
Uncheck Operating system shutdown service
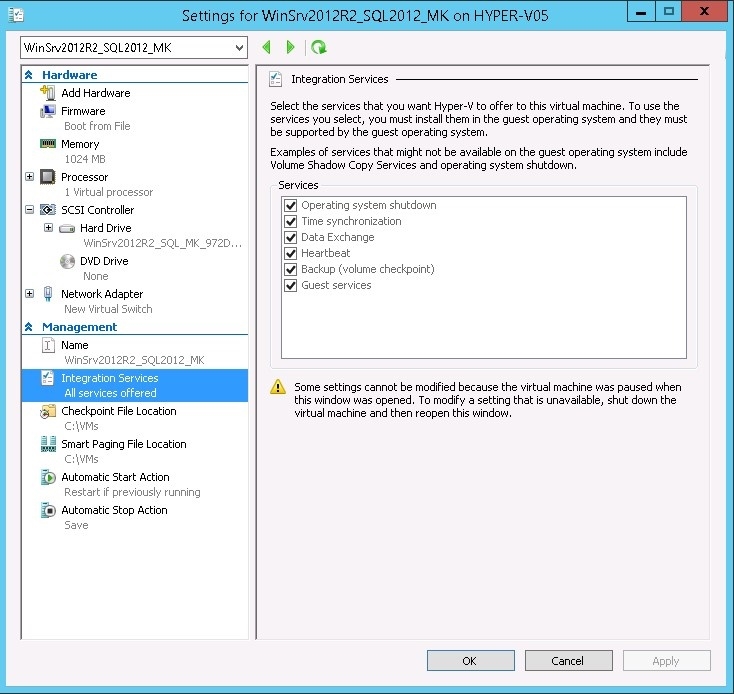(291, 205)
